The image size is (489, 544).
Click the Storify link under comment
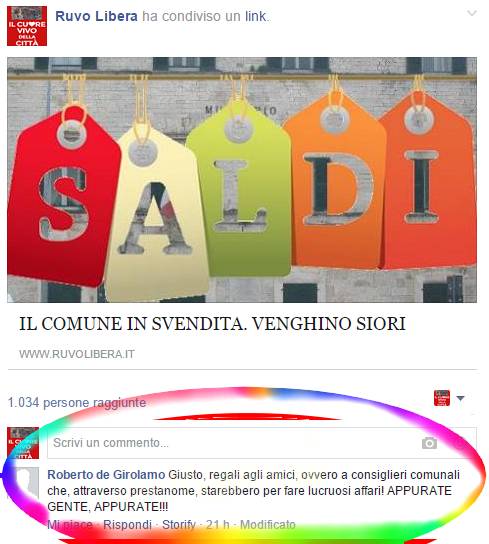pyautogui.click(x=179, y=525)
